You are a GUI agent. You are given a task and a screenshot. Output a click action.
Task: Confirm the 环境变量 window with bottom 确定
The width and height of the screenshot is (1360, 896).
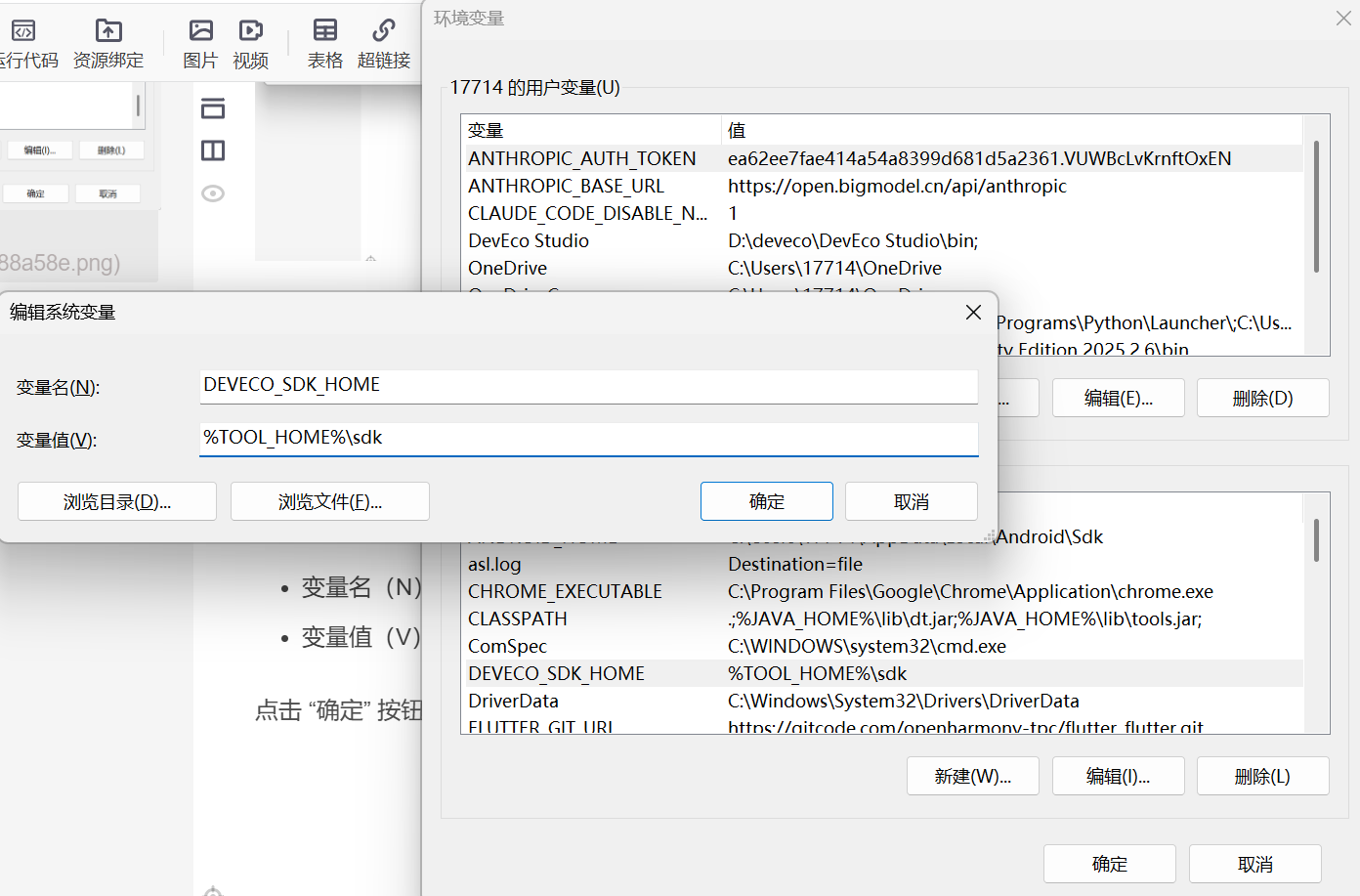pyautogui.click(x=1110, y=864)
